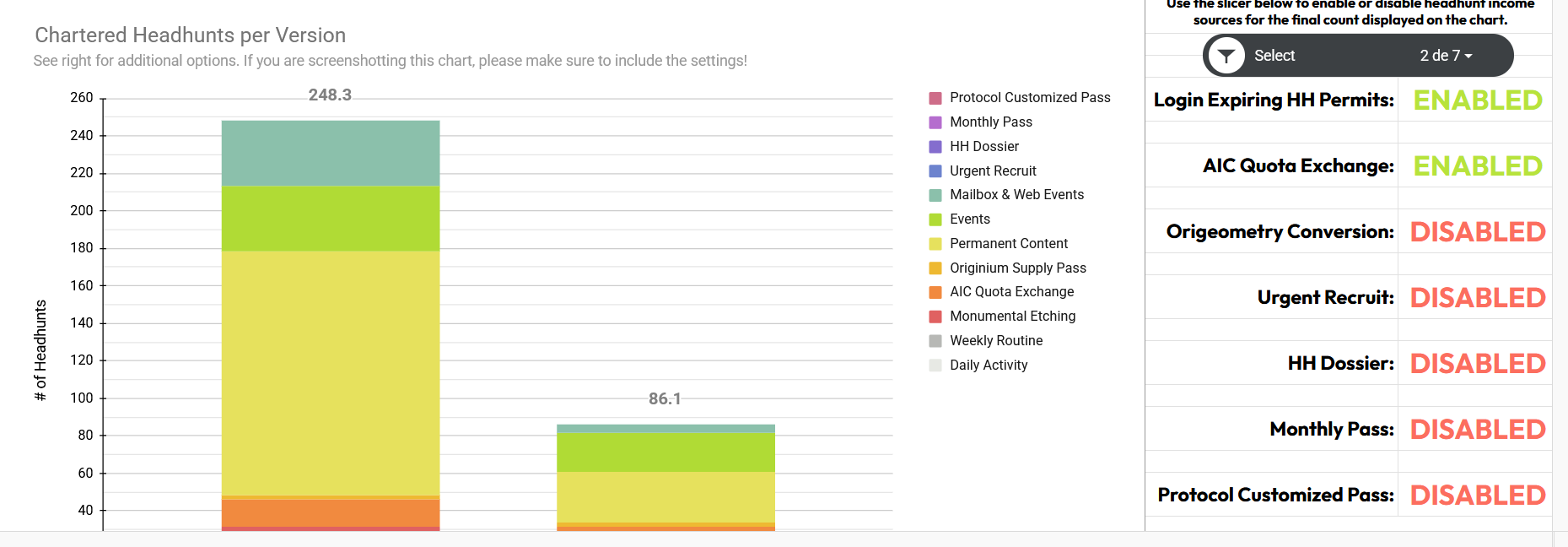This screenshot has width=1568, height=547.
Task: Click the slicer filter funnel icon
Action: (x=1226, y=56)
